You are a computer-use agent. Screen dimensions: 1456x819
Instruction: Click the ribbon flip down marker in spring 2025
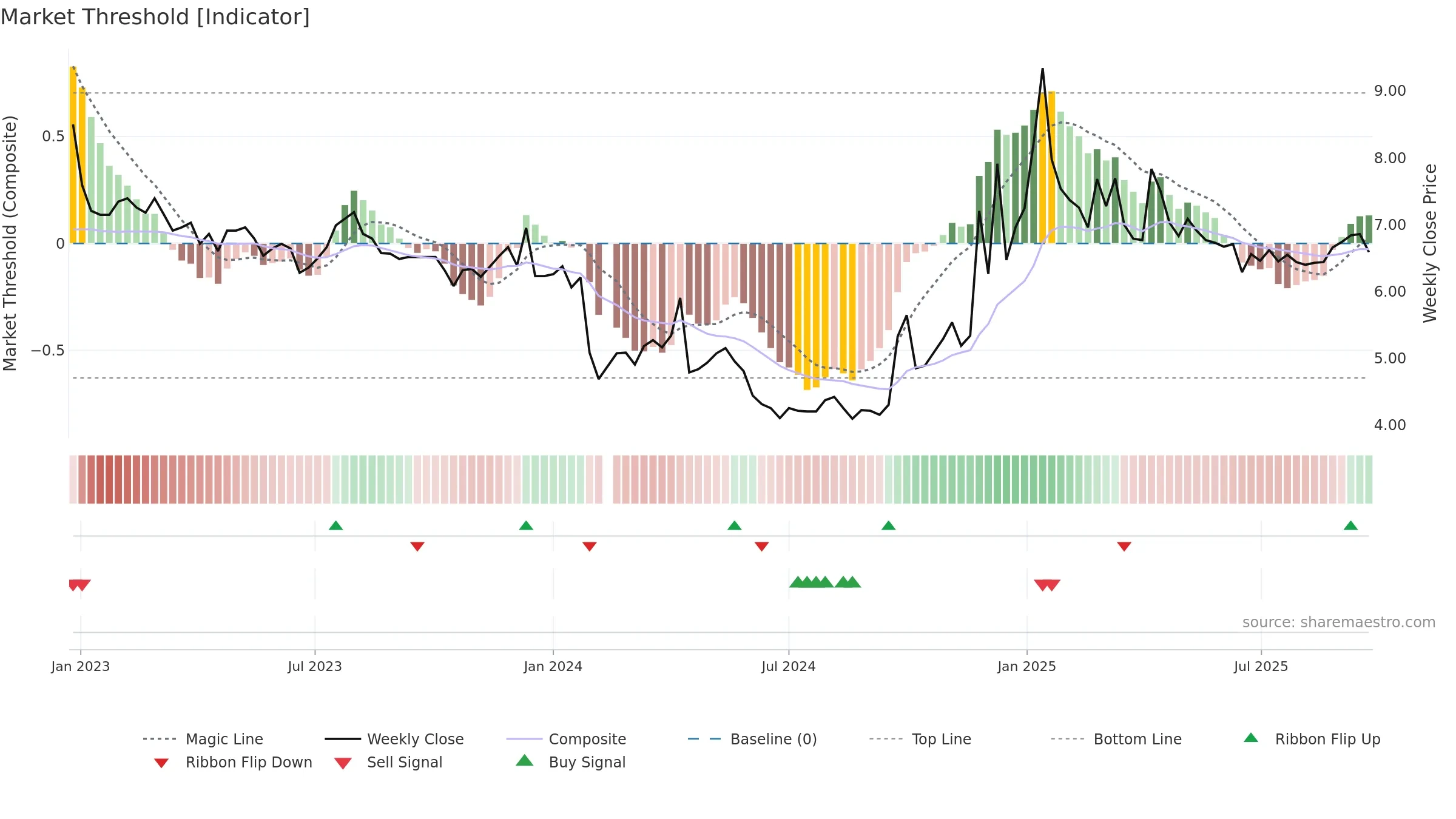1124,547
